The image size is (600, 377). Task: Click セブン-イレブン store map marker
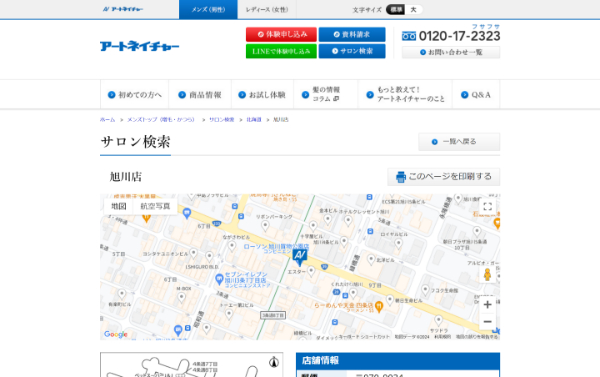[x=219, y=279]
